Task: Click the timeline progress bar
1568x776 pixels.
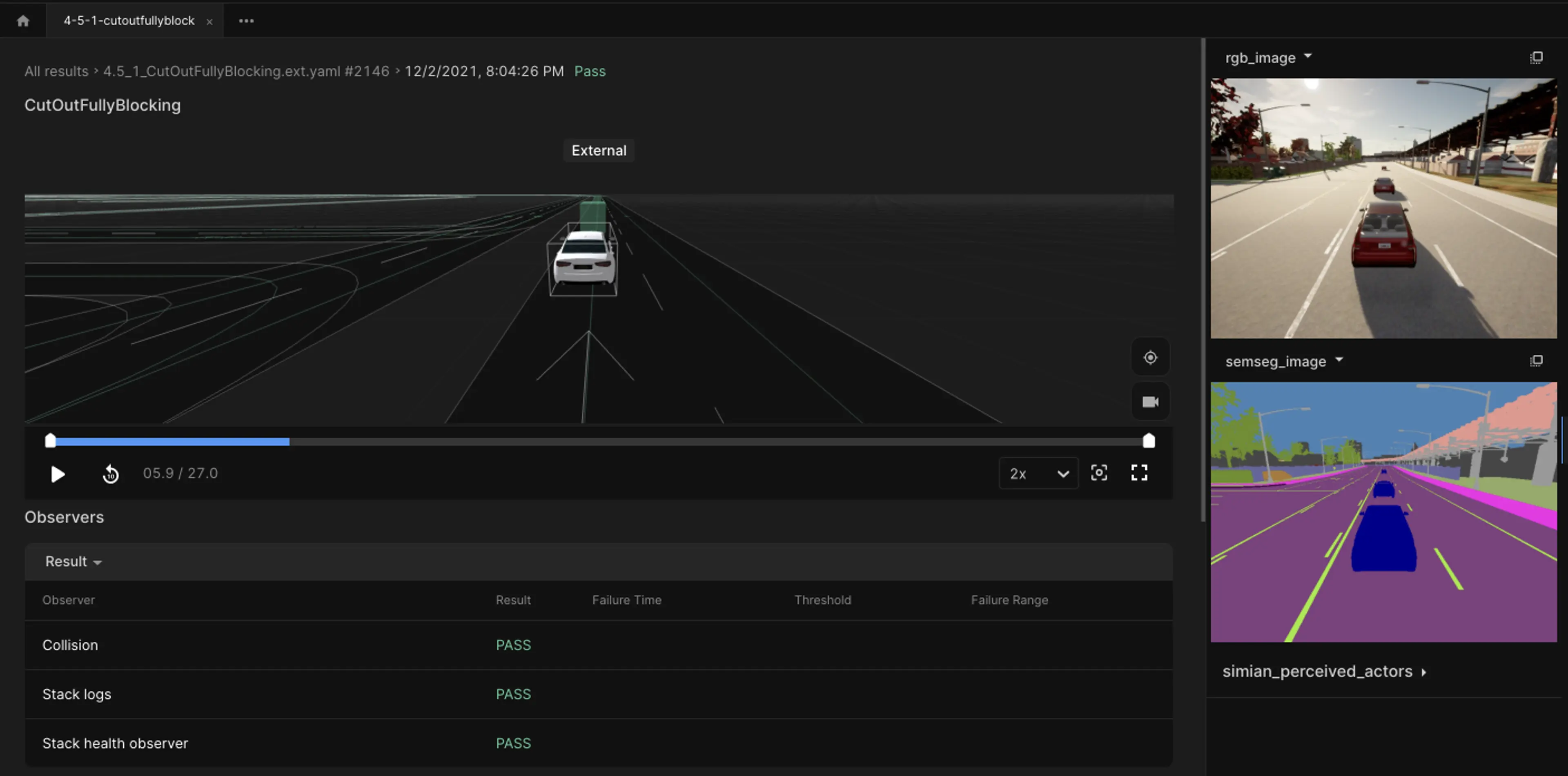Action: coord(599,441)
